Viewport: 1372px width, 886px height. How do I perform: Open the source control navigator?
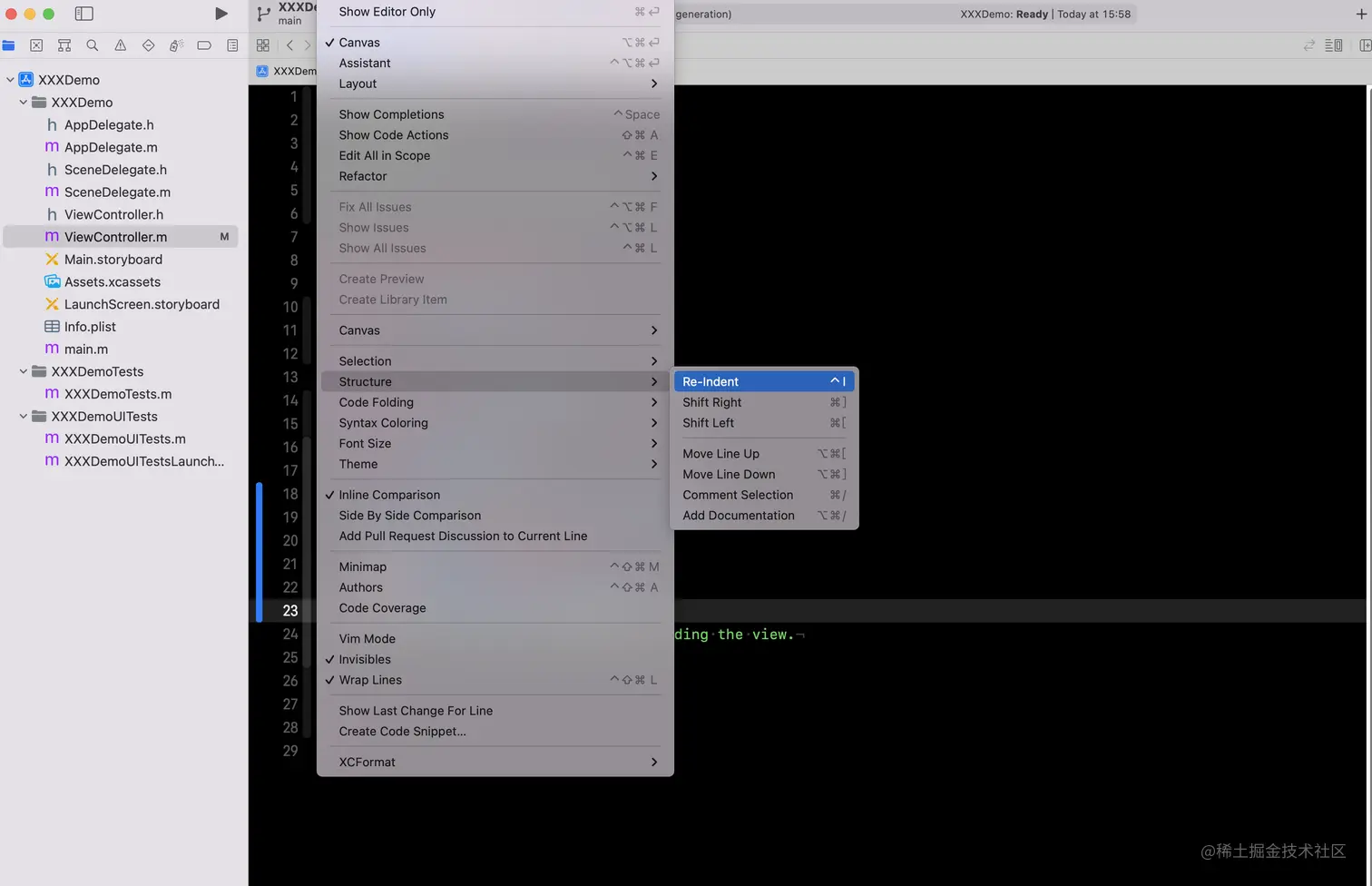[36, 45]
